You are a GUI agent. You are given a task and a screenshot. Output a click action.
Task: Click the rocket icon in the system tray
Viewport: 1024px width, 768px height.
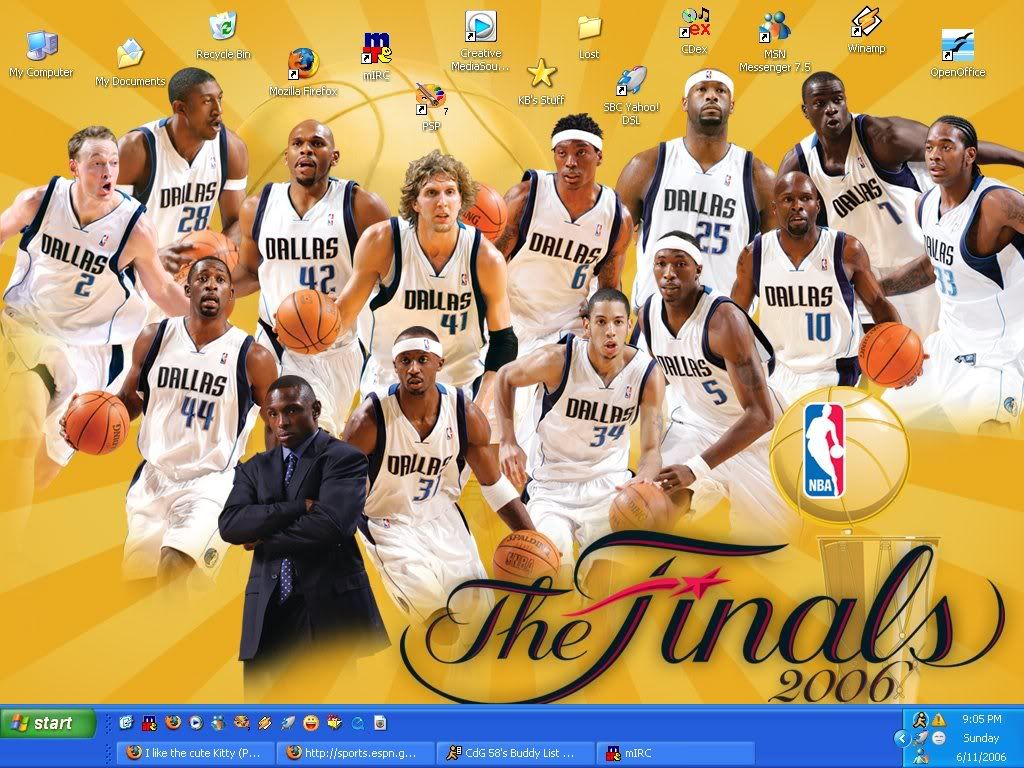(920, 739)
